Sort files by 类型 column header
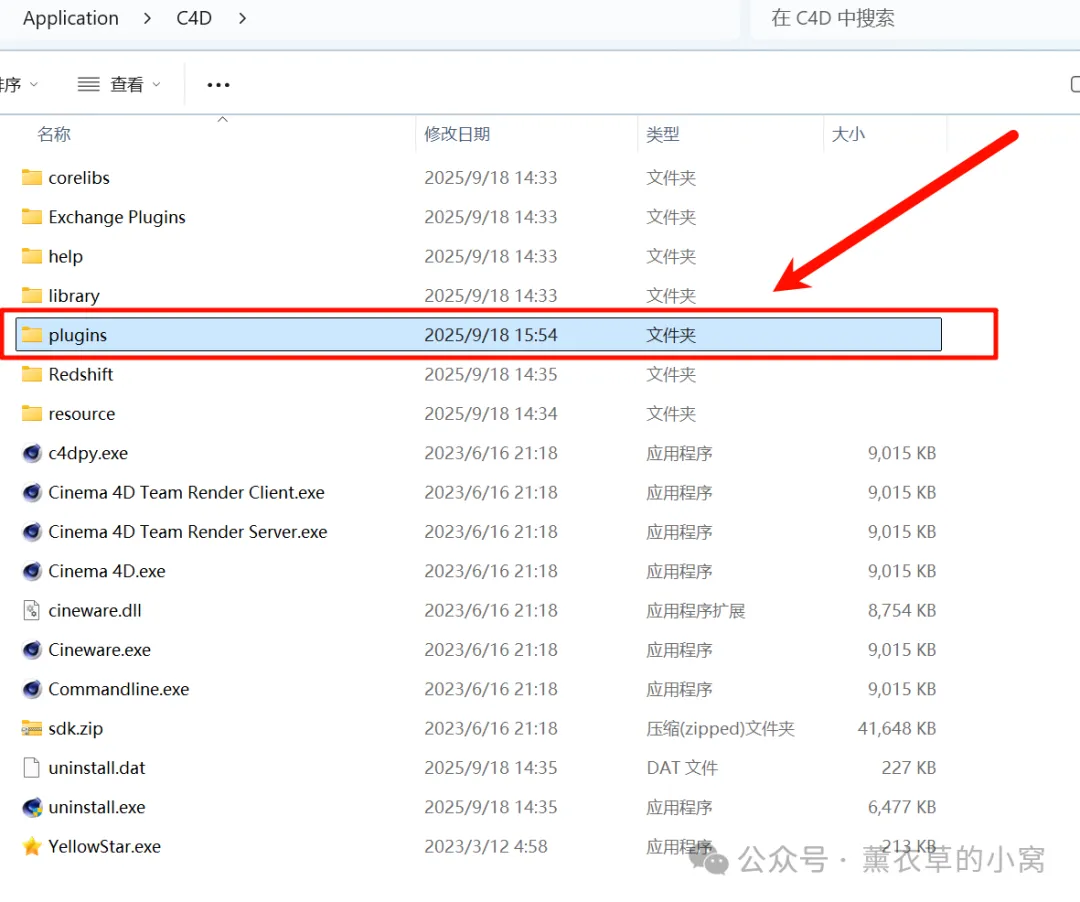This screenshot has width=1080, height=902. pyautogui.click(x=663, y=134)
